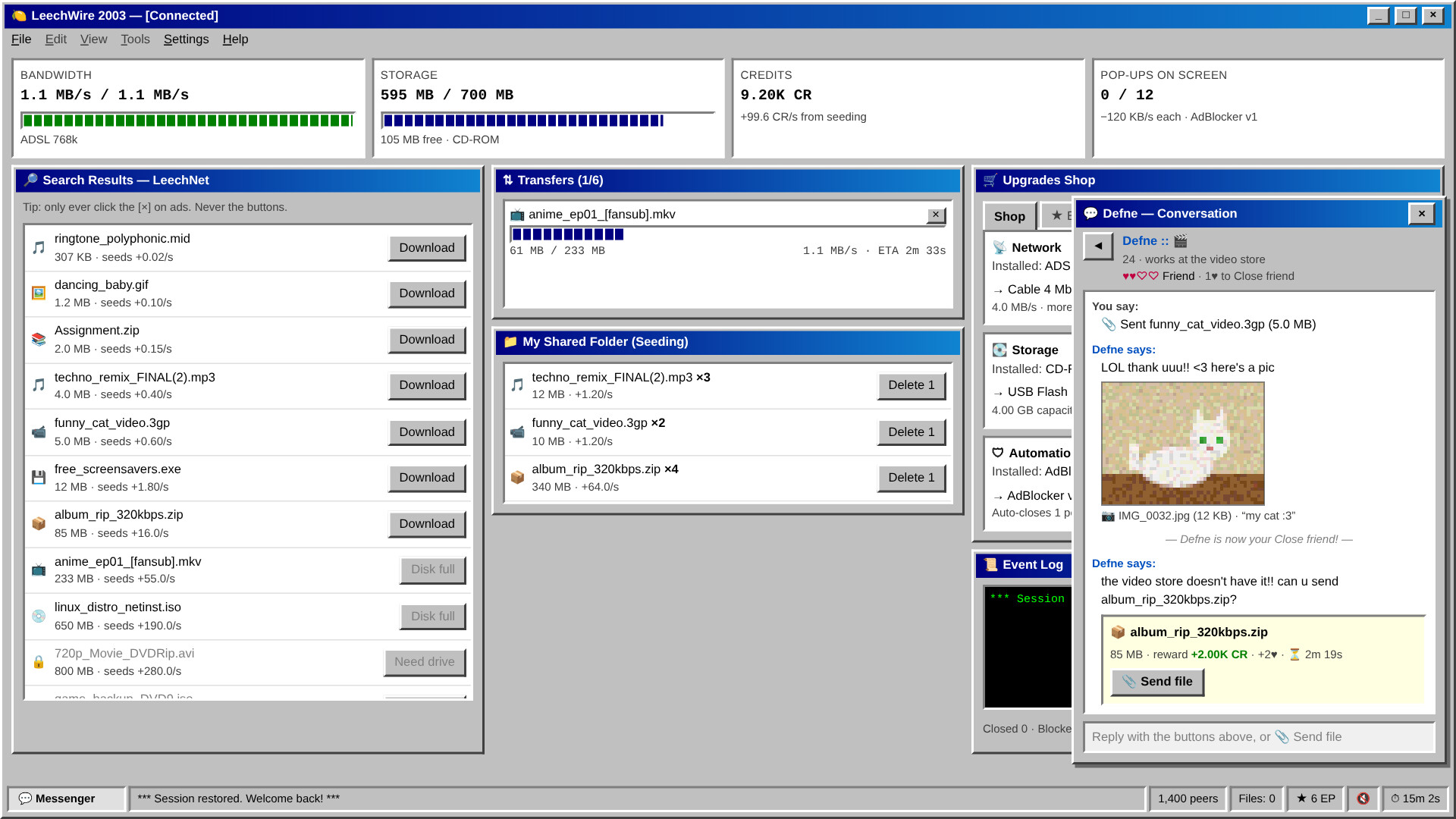This screenshot has width=1456, height=819.
Task: Delete one copy of album_rip_320kbps.zip from Shared Folder
Action: tap(912, 478)
